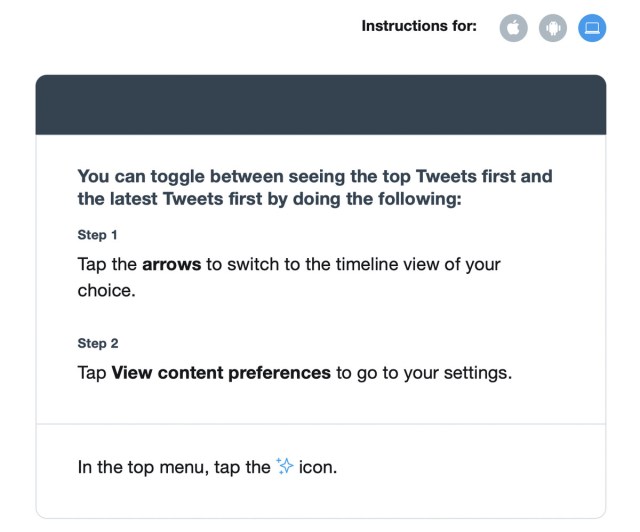
Task: Click "In the top menu" text
Action: click(x=143, y=467)
